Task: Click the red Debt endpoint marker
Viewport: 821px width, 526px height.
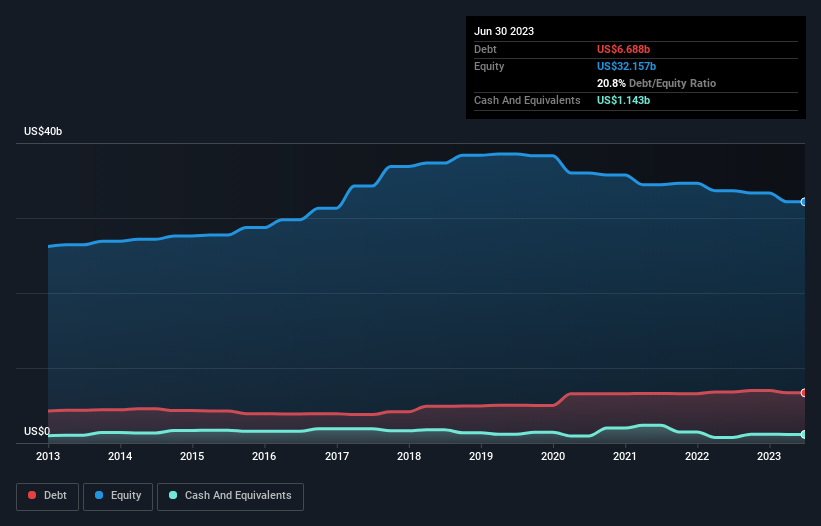Action: pyautogui.click(x=804, y=393)
